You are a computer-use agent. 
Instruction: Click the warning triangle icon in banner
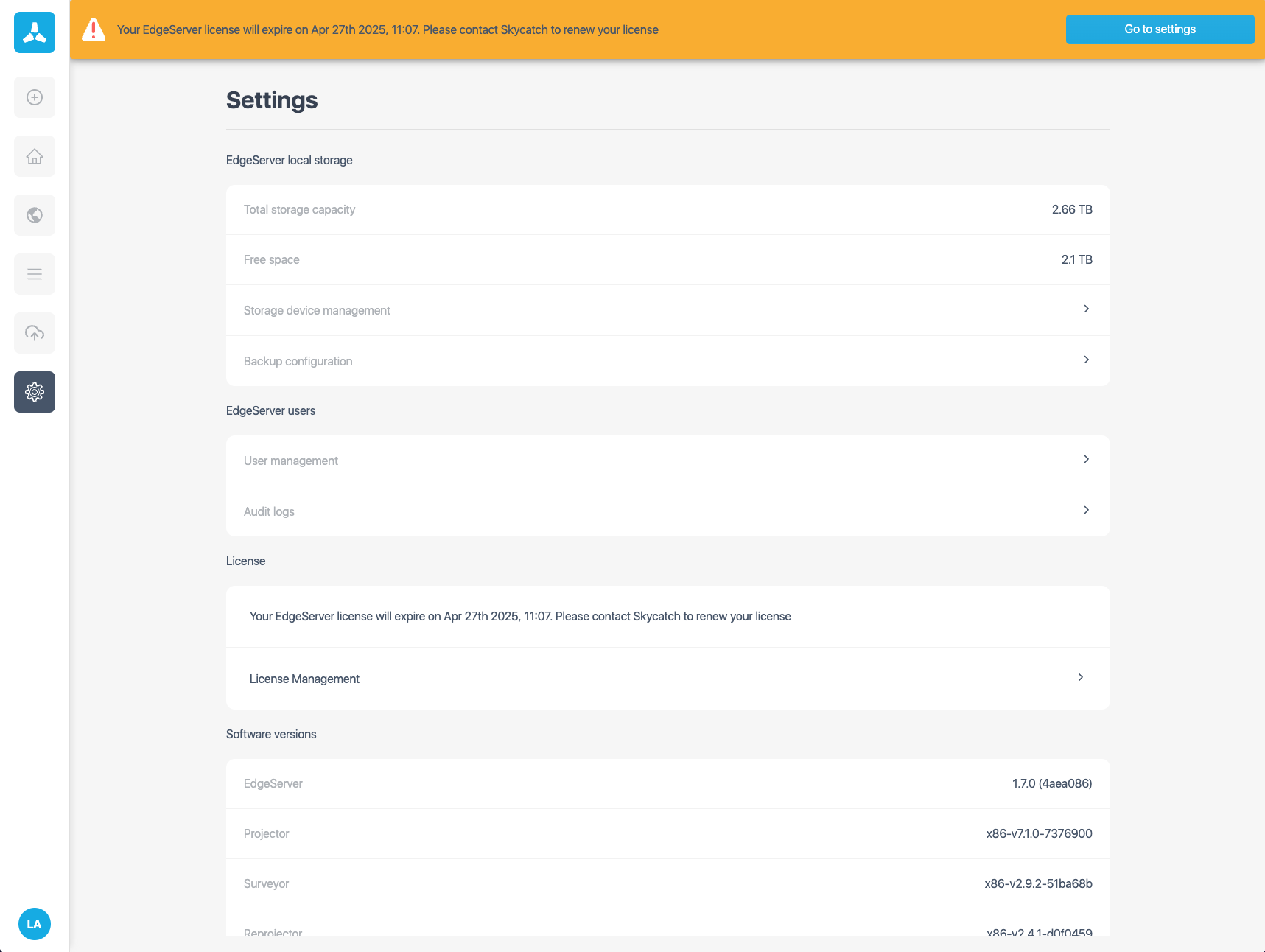point(94,29)
